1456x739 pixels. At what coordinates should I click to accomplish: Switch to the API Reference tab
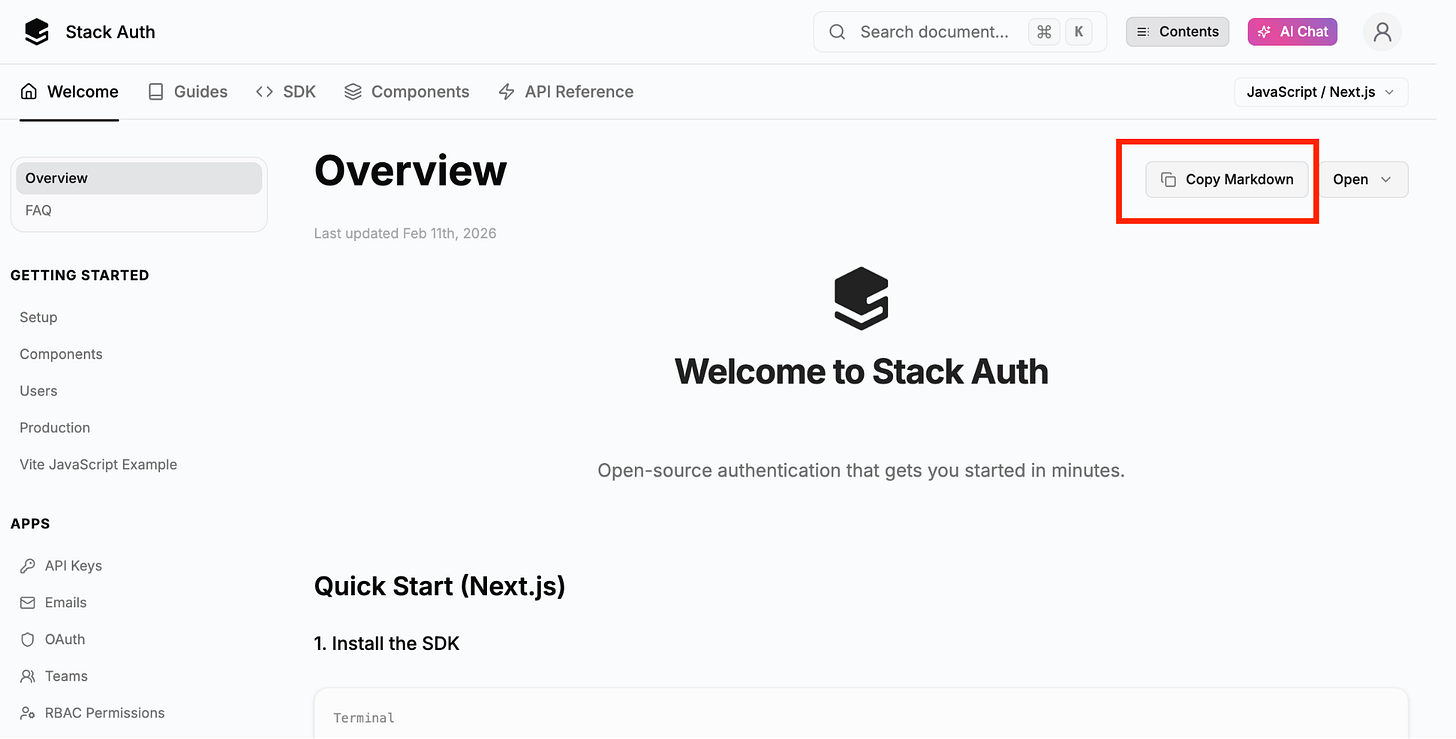click(566, 92)
